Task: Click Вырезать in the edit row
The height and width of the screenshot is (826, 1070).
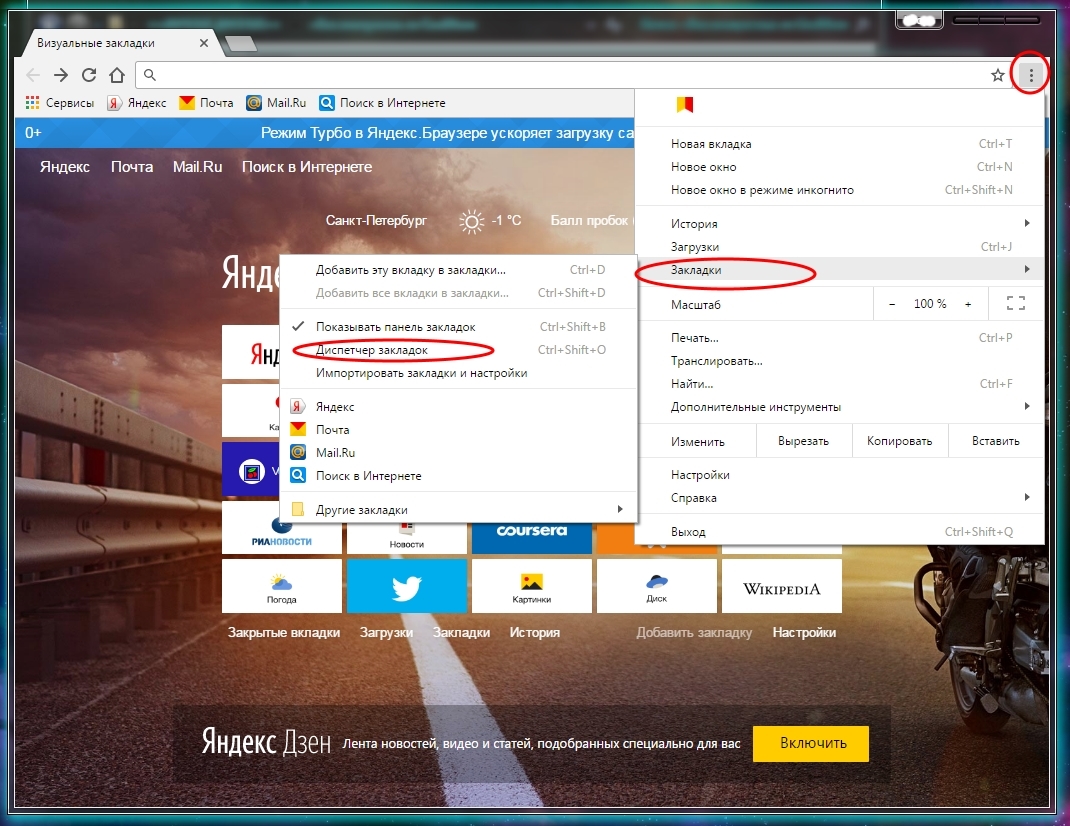Action: click(804, 441)
